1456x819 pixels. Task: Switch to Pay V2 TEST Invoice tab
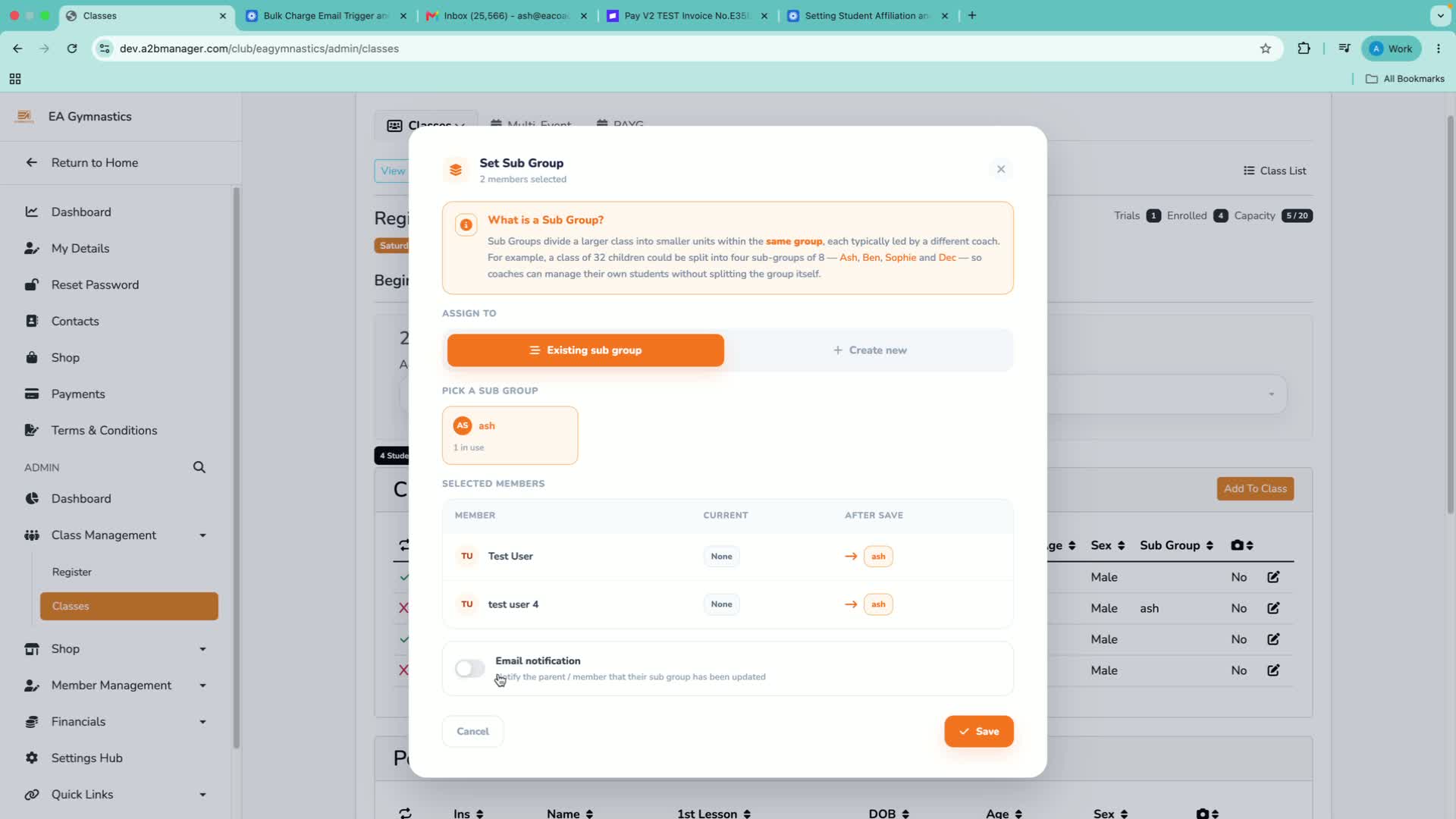click(x=686, y=15)
